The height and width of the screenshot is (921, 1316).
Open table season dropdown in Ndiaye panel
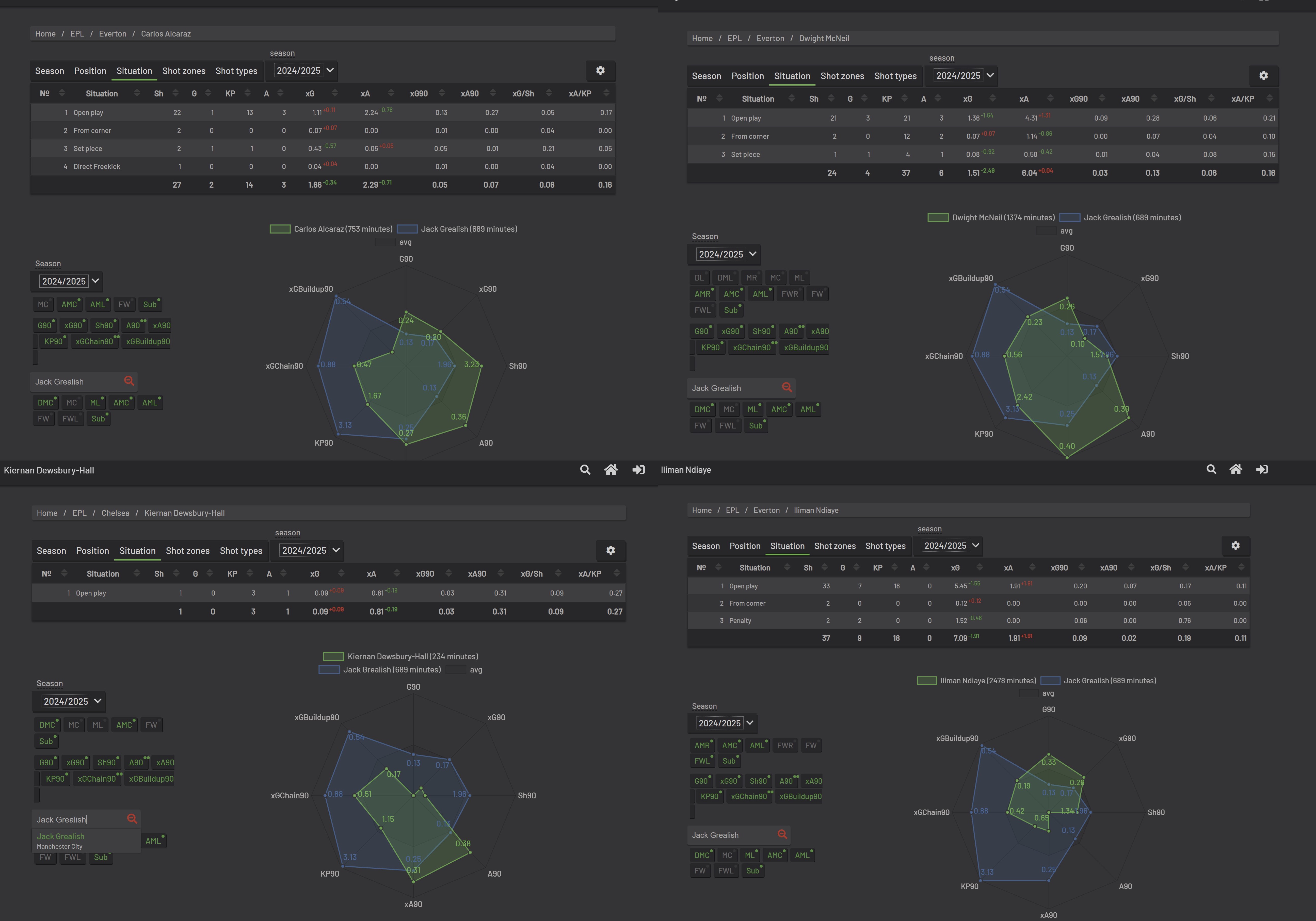tap(951, 546)
